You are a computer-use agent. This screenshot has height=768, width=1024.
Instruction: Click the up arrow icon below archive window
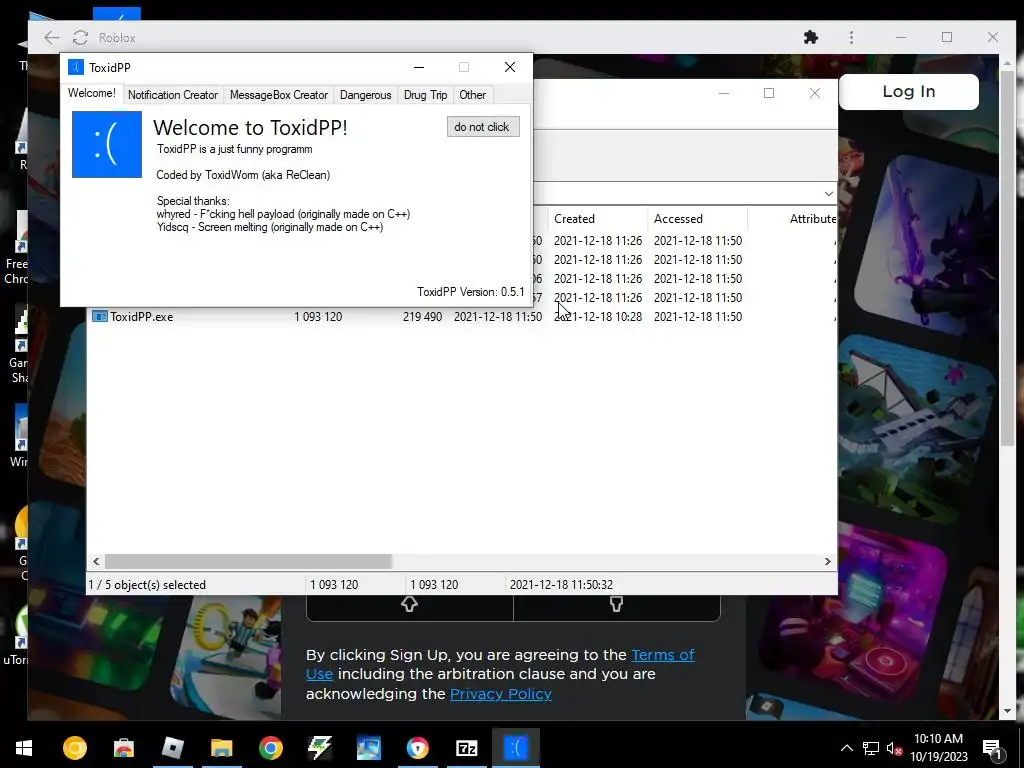pyautogui.click(x=409, y=604)
